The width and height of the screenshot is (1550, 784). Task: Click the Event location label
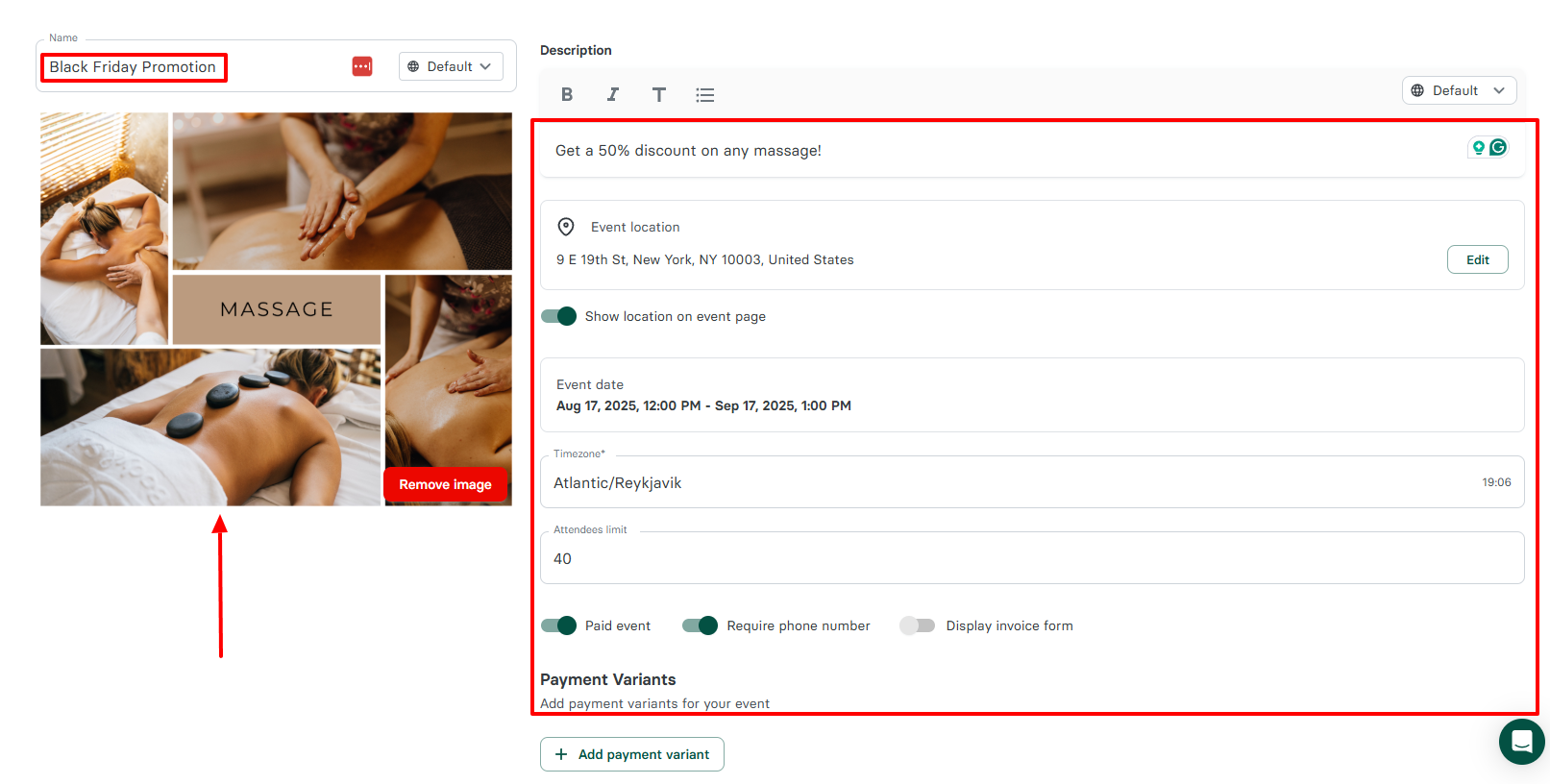tap(635, 227)
